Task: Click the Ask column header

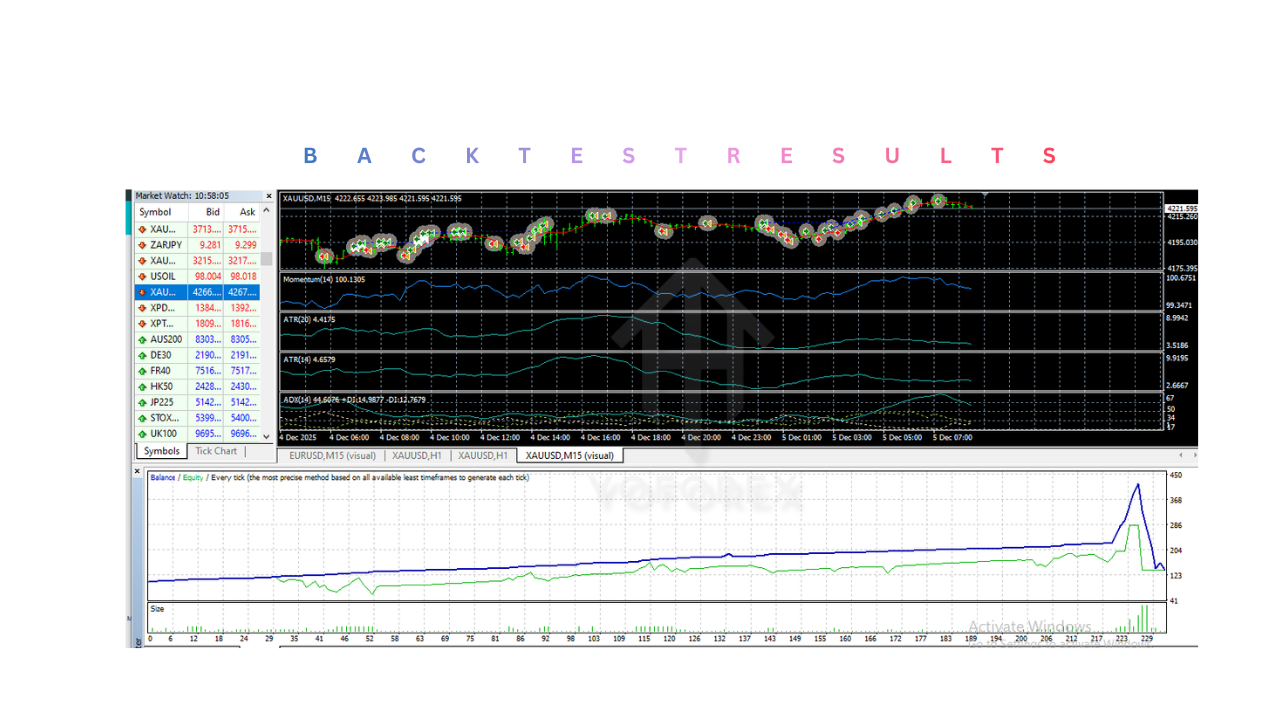Action: [x=247, y=212]
